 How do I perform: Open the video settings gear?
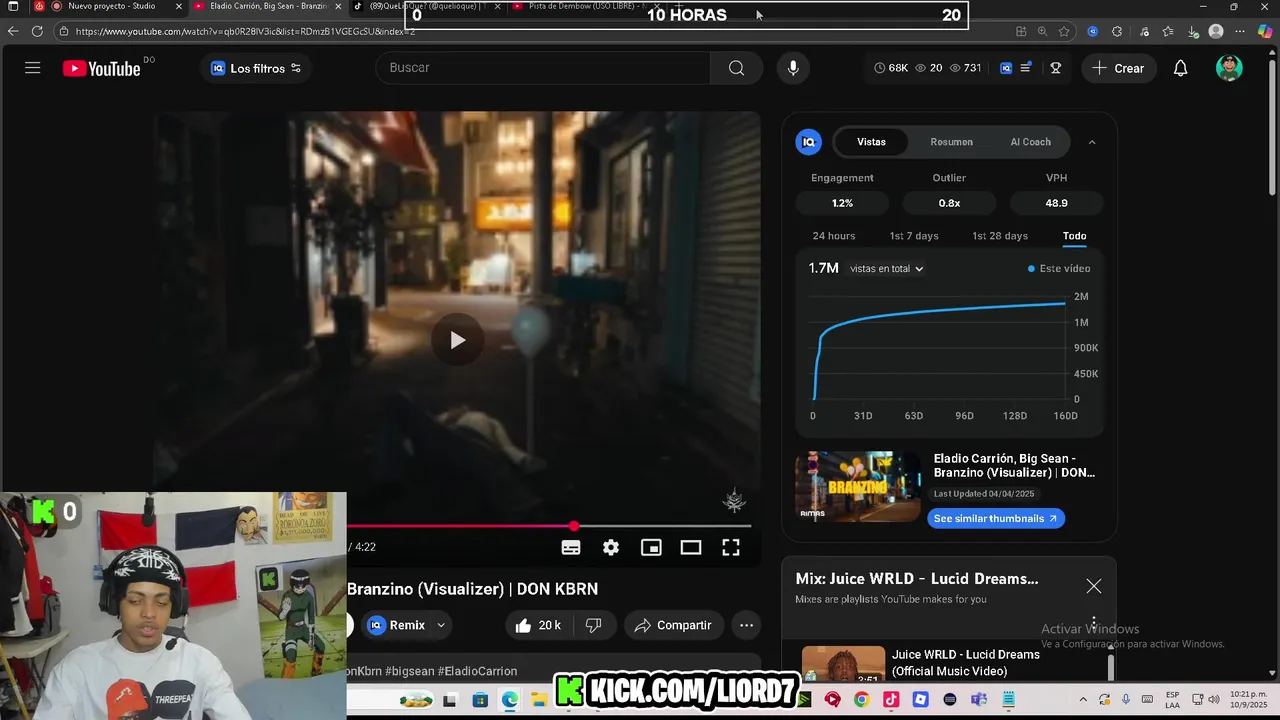[x=611, y=547]
